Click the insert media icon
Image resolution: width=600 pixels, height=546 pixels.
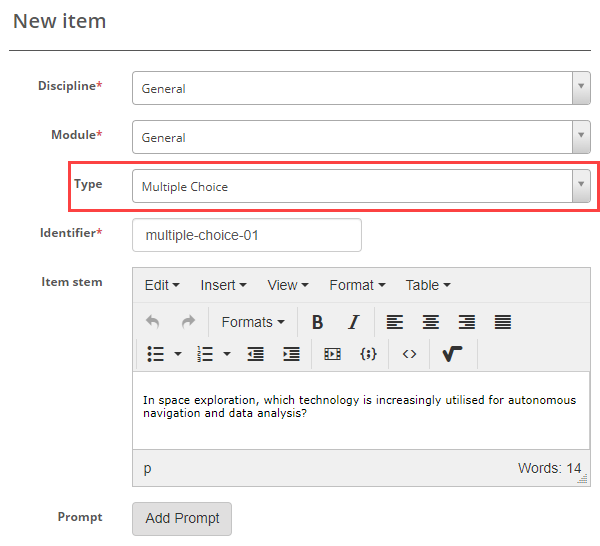[333, 354]
